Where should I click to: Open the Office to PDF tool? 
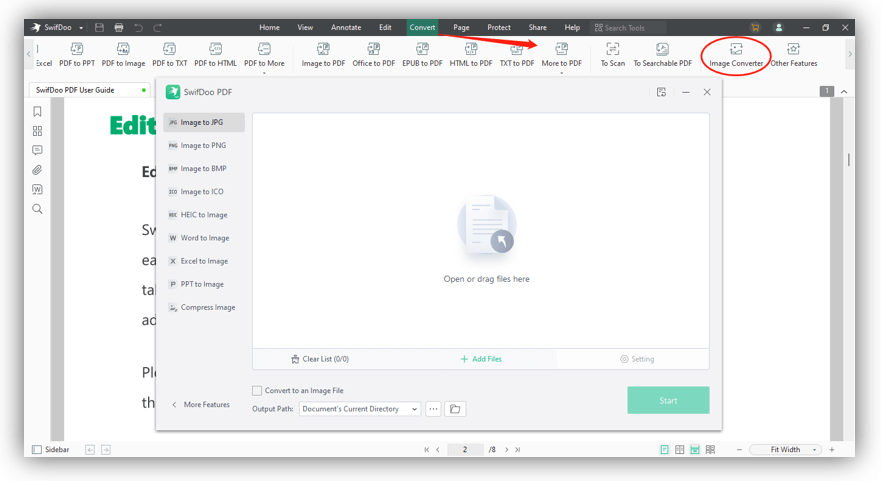pyautogui.click(x=374, y=55)
